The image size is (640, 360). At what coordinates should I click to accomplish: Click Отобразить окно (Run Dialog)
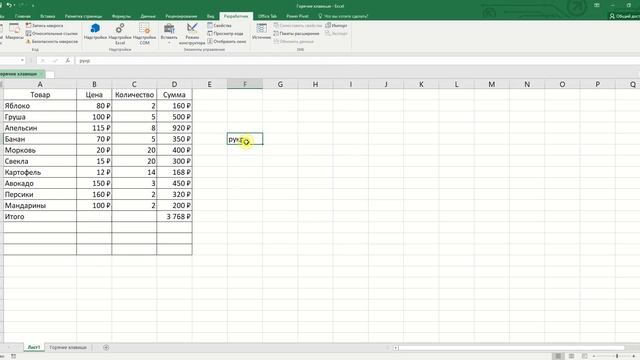click(227, 42)
